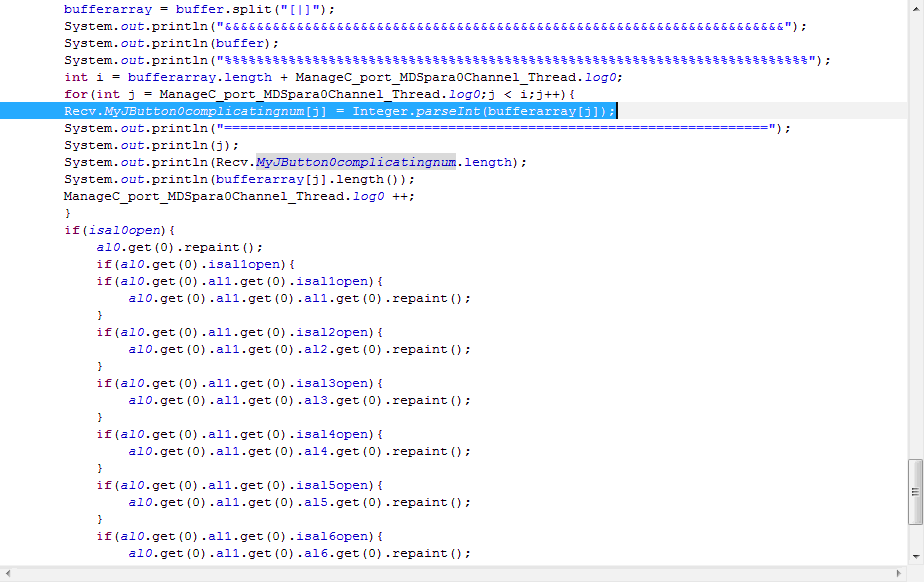Click the 'al5.get(0).repaint()' line
Screen dimensions: 924x582
click(299, 502)
